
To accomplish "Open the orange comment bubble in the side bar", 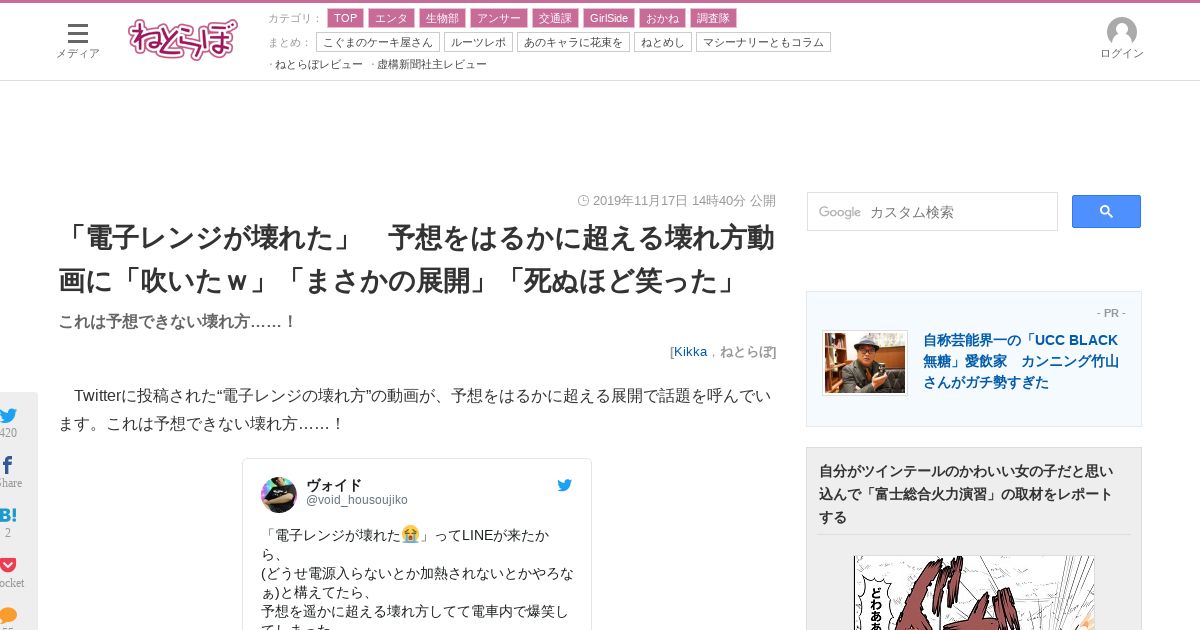I will (8, 615).
